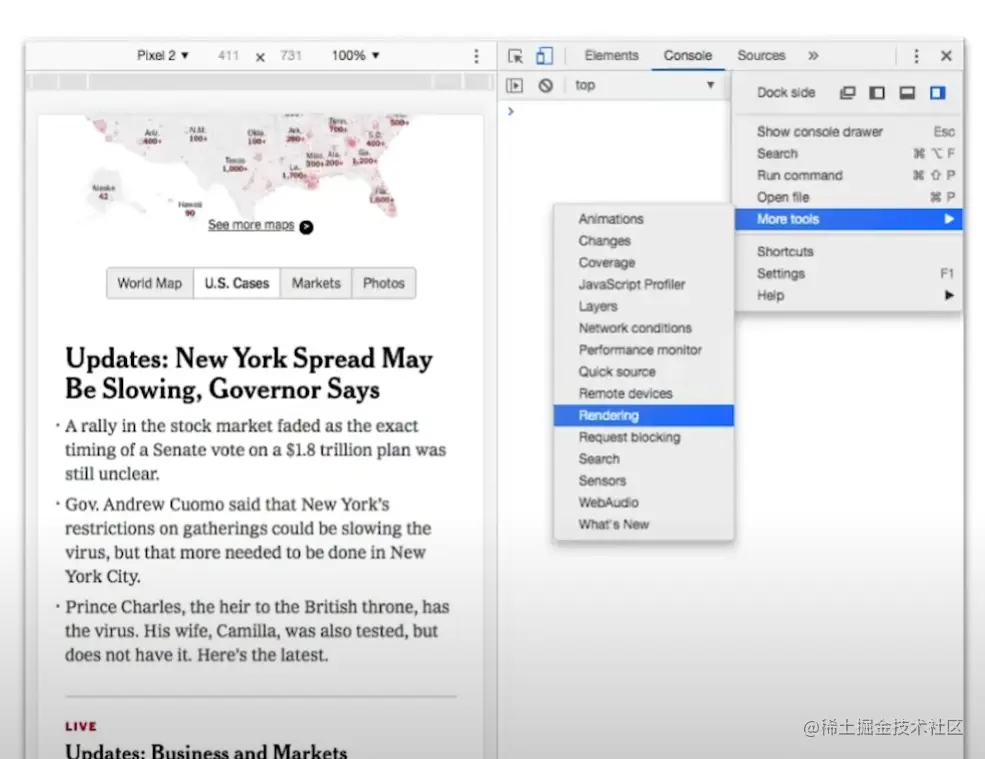
Task: Close the DevTools panel
Action: click(946, 56)
